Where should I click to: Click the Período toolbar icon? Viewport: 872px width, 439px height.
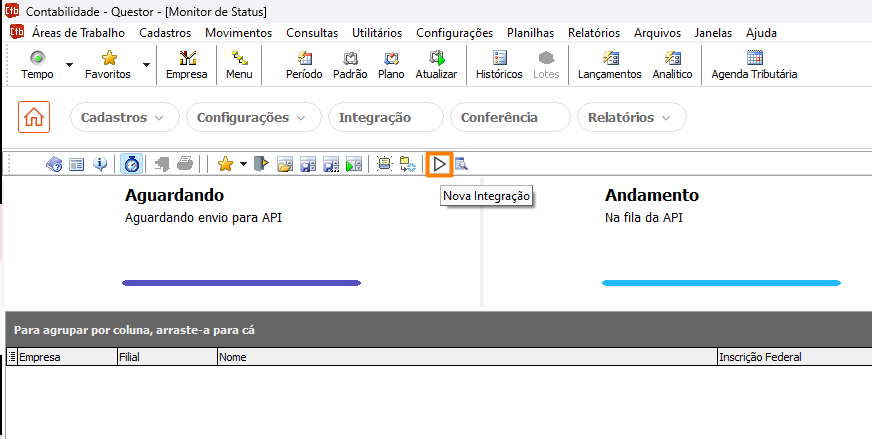304,65
